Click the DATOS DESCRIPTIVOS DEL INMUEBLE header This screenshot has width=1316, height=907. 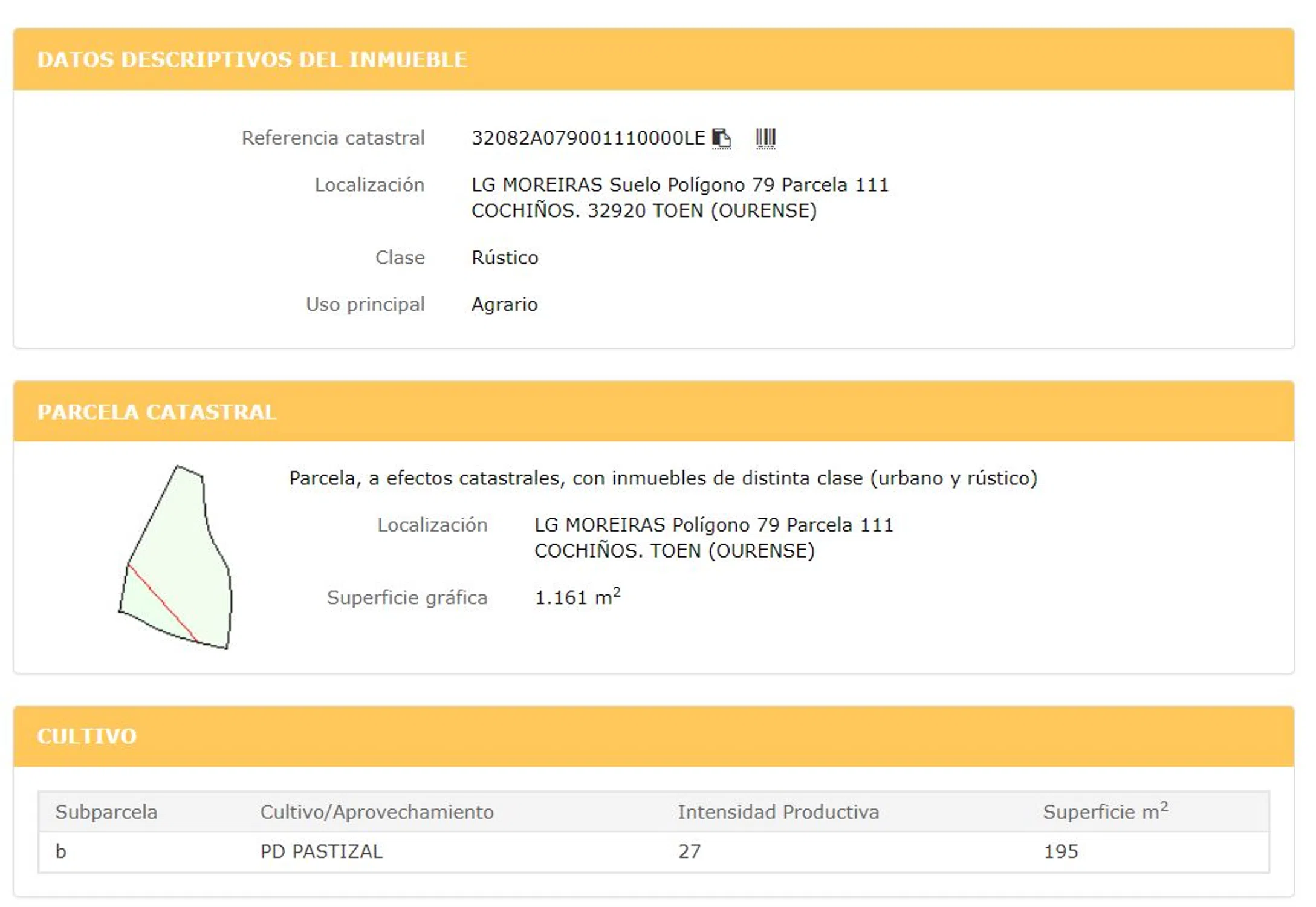(253, 60)
